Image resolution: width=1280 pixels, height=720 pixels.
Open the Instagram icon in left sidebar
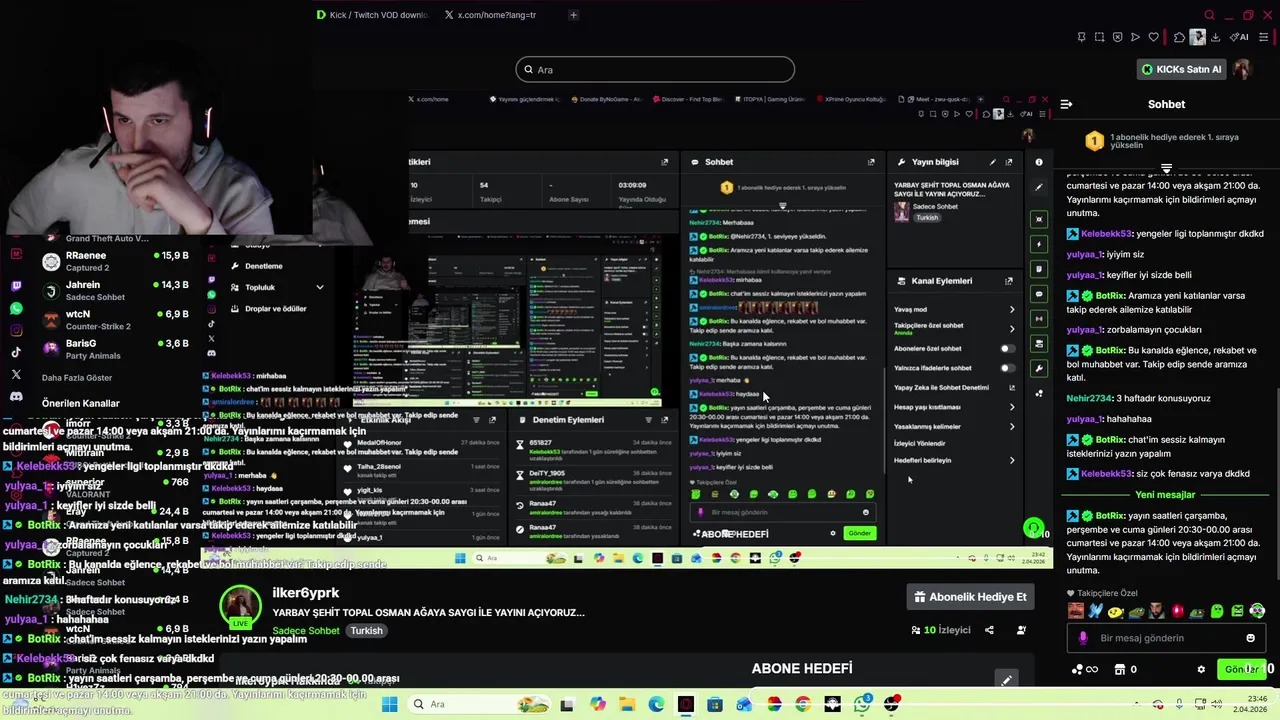click(x=16, y=330)
